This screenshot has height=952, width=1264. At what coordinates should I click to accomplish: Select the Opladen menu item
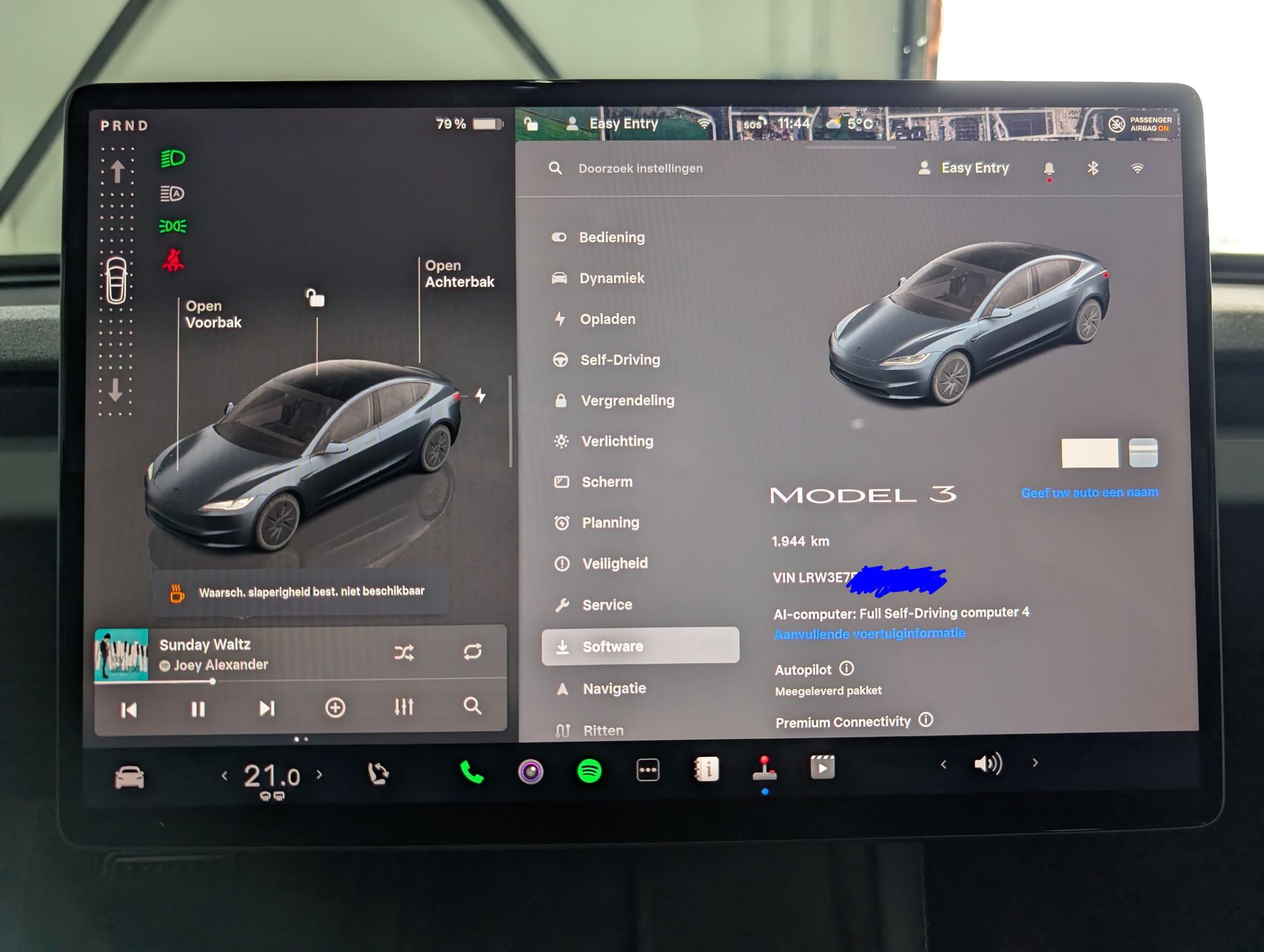click(x=607, y=319)
